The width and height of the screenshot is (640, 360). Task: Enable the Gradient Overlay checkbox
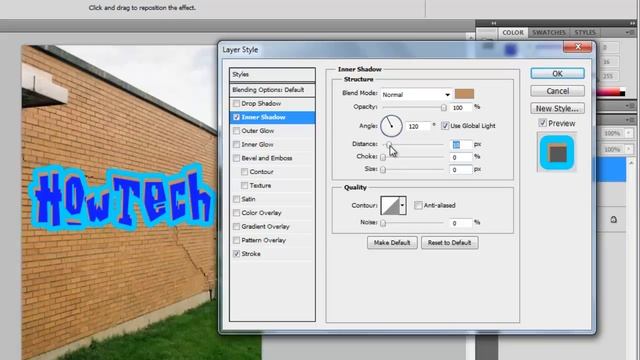coord(236,227)
